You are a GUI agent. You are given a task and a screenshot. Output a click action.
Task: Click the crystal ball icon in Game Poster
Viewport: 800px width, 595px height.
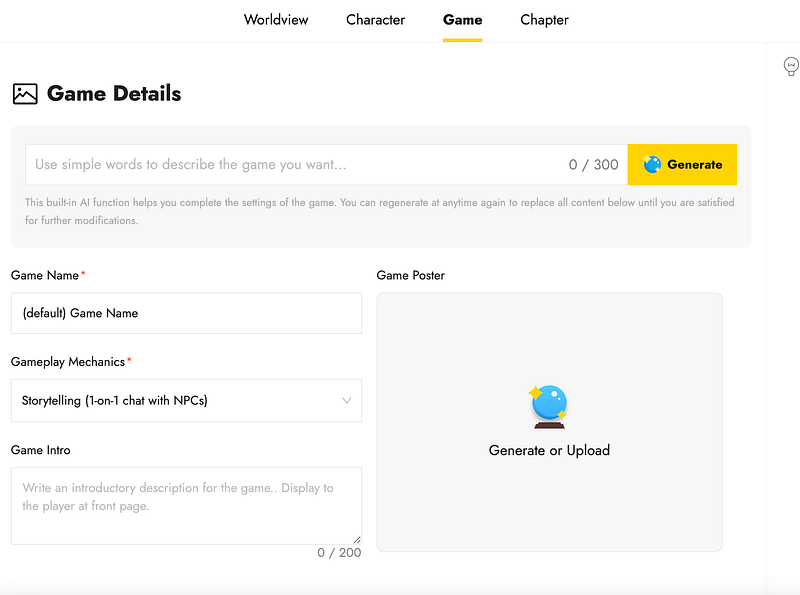coord(548,407)
